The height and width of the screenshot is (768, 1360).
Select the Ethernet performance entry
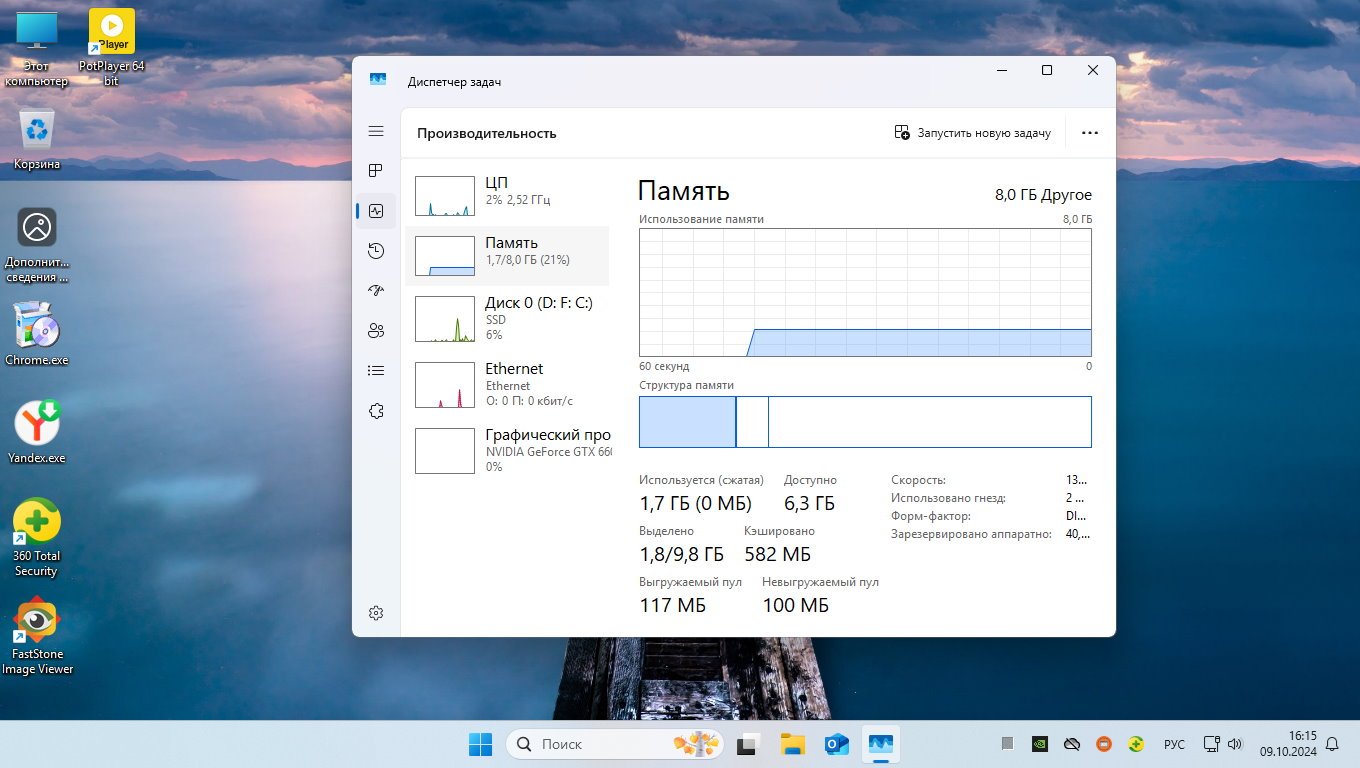[508, 384]
